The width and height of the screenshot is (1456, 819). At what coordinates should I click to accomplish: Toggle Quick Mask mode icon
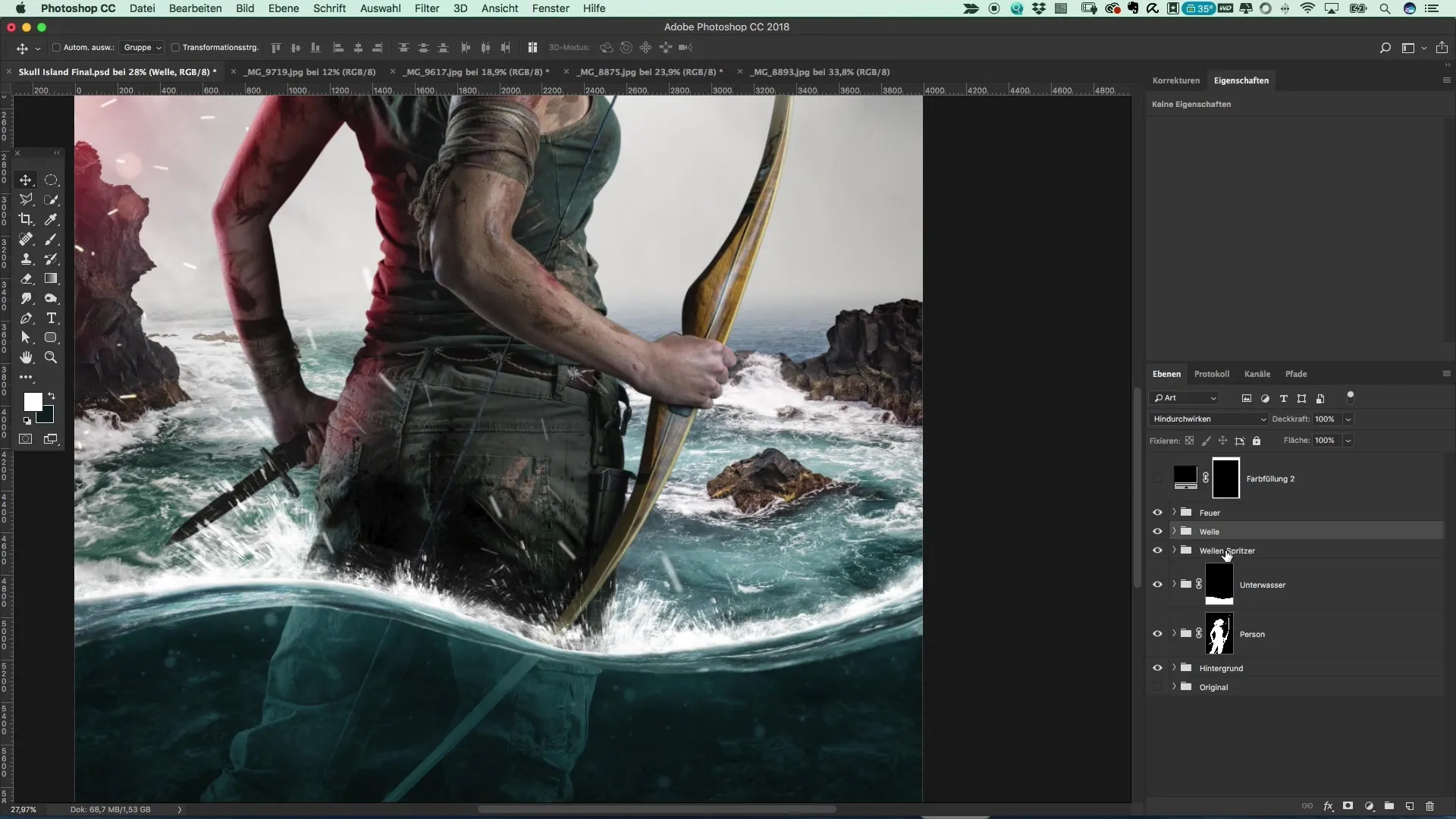26,439
